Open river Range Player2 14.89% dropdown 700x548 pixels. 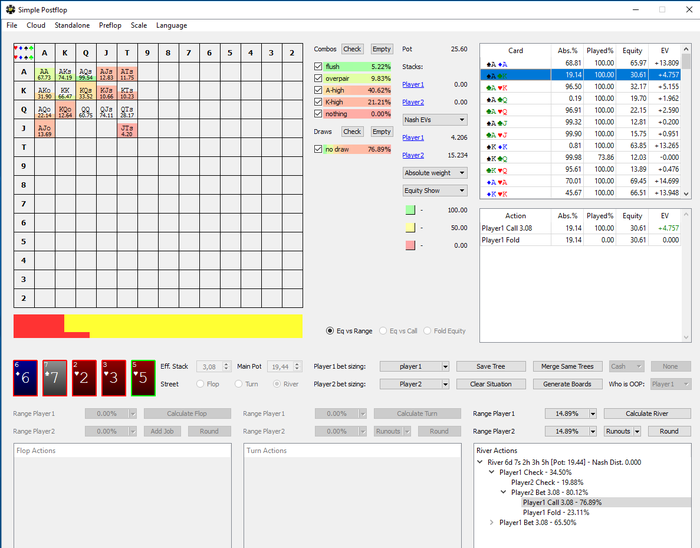coord(571,432)
